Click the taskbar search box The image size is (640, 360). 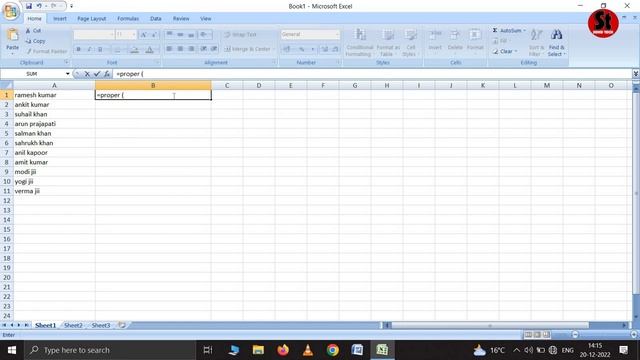coord(109,350)
